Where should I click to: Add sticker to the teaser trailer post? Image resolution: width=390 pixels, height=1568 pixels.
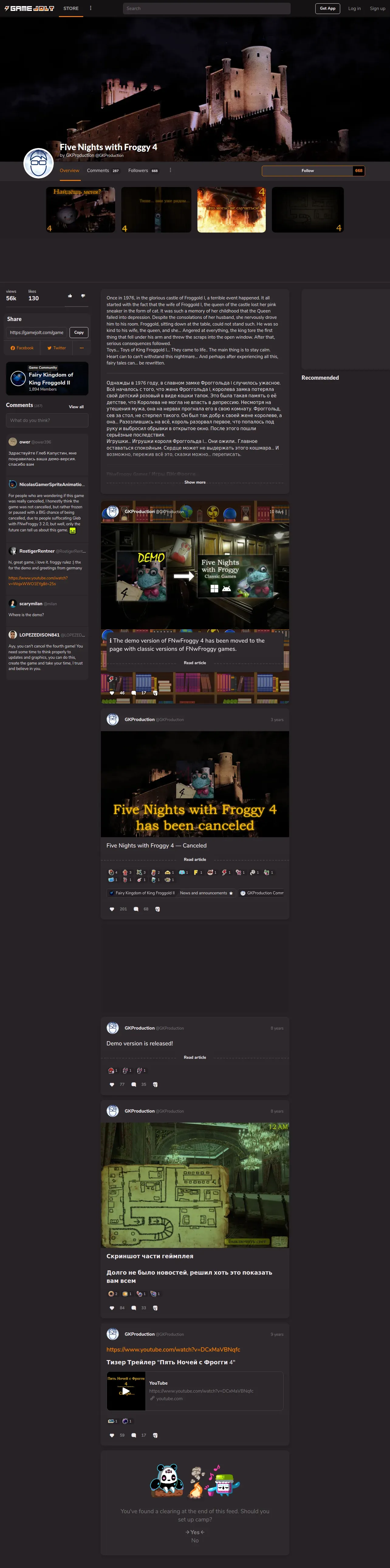pyautogui.click(x=155, y=1435)
